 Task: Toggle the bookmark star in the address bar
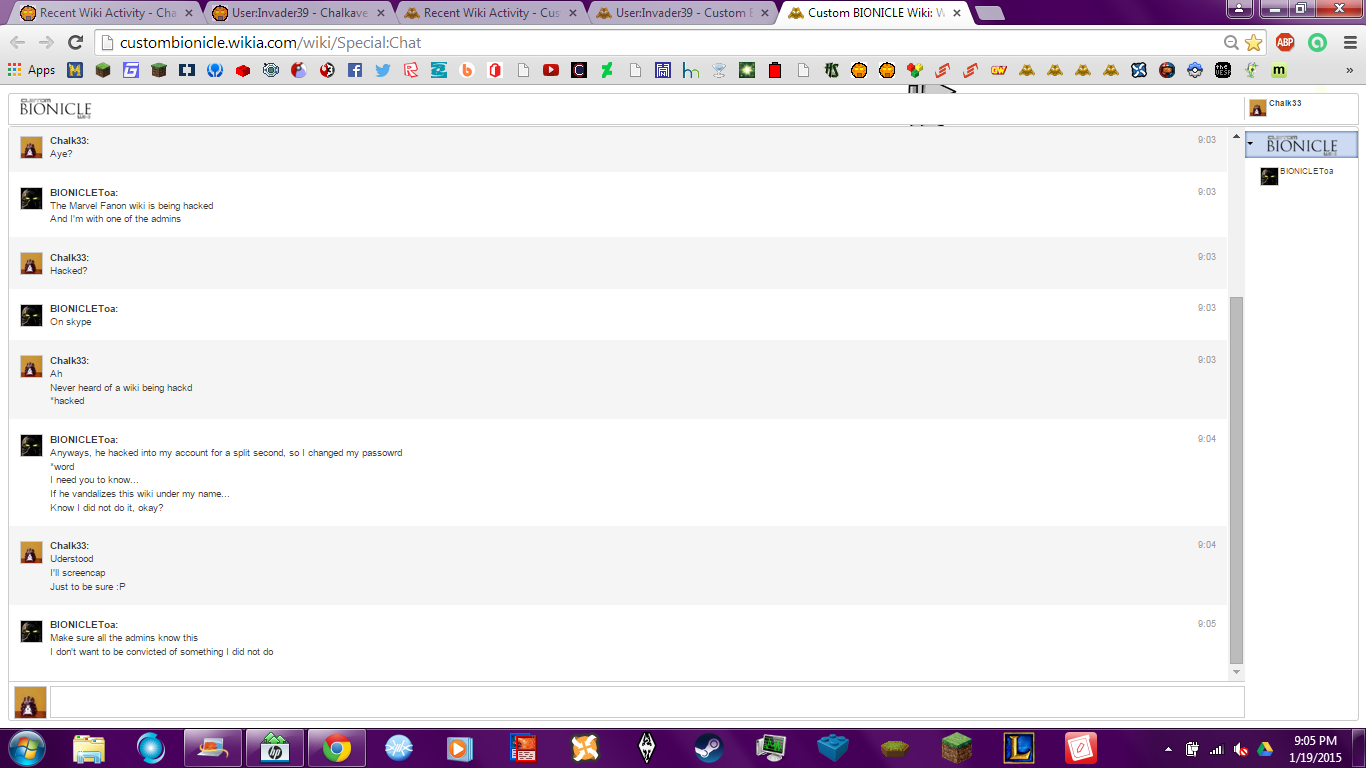coord(1252,44)
